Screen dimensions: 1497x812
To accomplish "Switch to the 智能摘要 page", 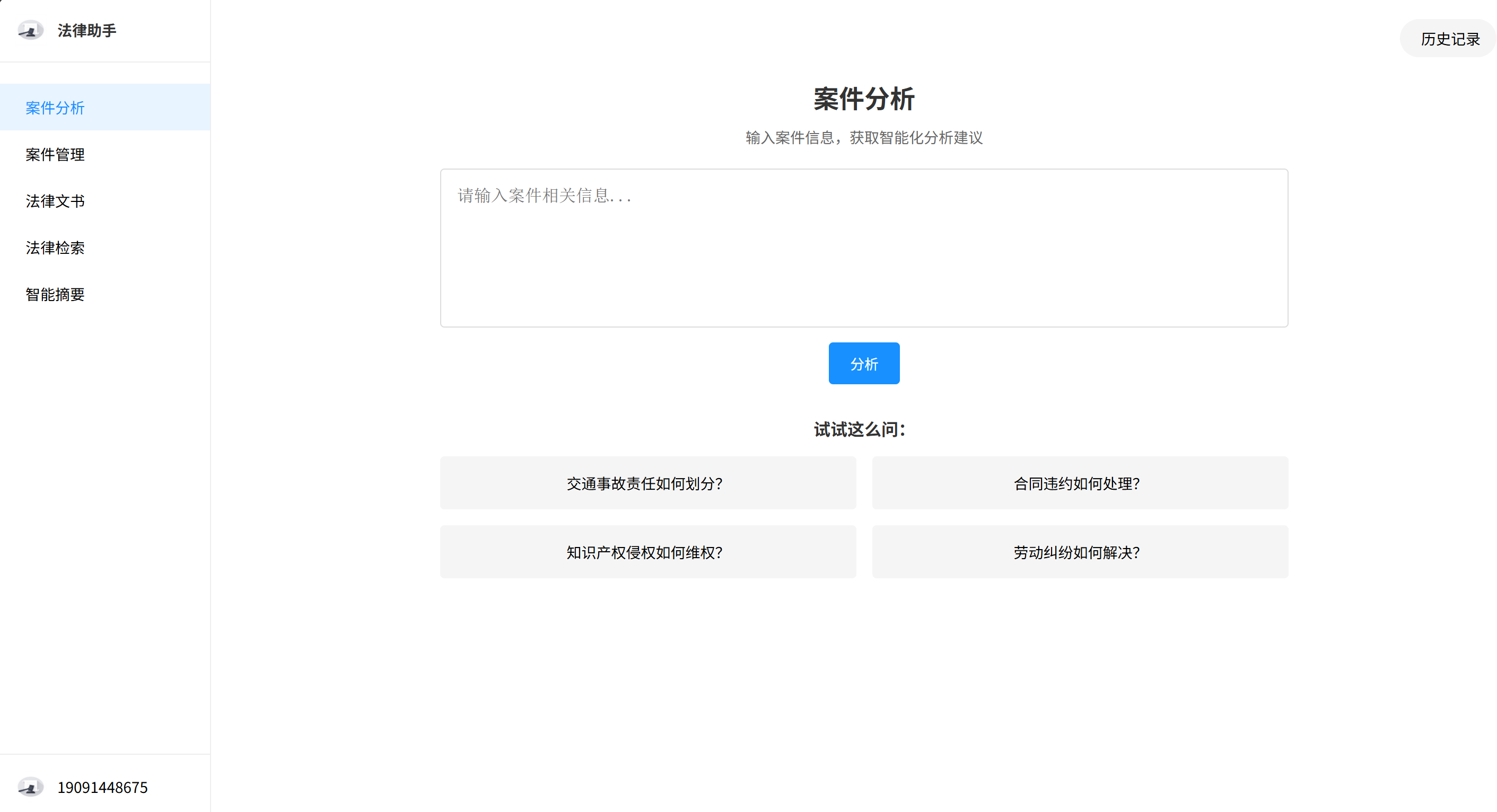I will pyautogui.click(x=55, y=295).
